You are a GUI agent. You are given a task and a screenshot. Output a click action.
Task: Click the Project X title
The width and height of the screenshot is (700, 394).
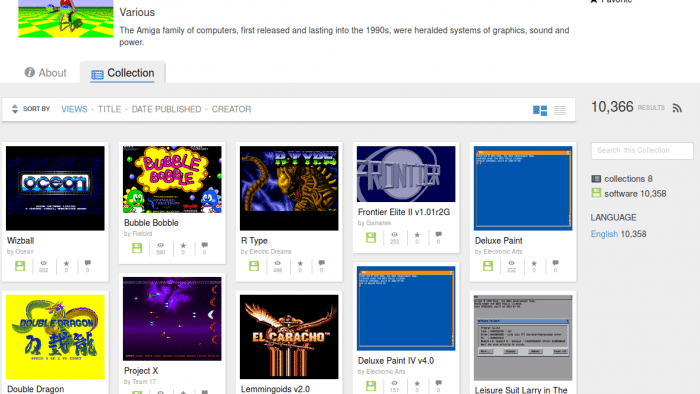pyautogui.click(x=141, y=371)
